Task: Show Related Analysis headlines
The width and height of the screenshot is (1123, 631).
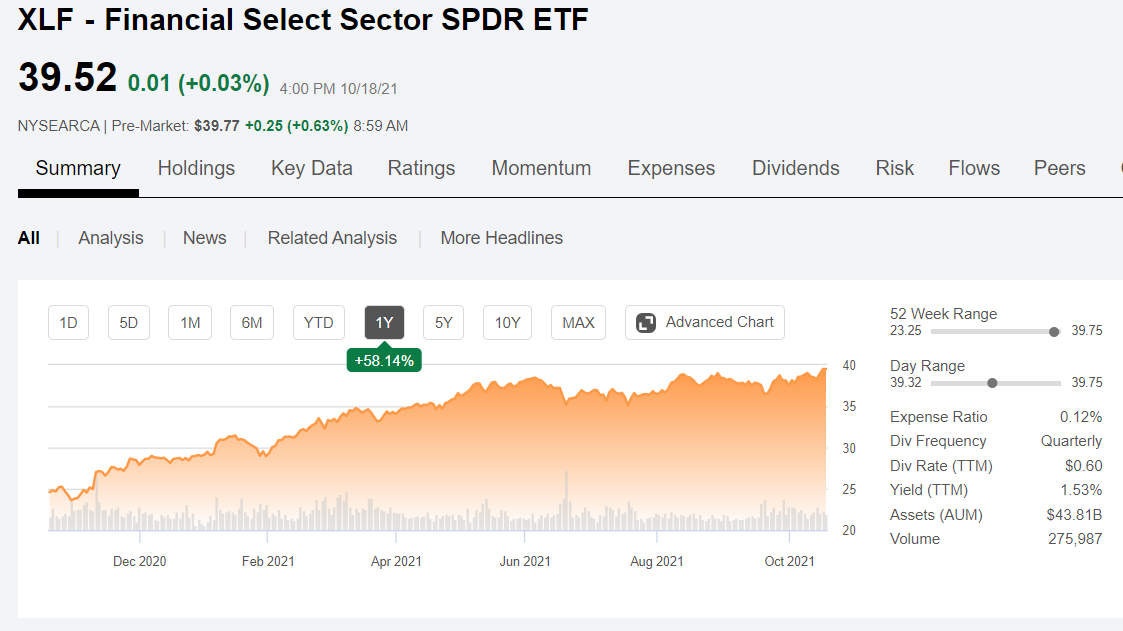Action: click(x=332, y=238)
